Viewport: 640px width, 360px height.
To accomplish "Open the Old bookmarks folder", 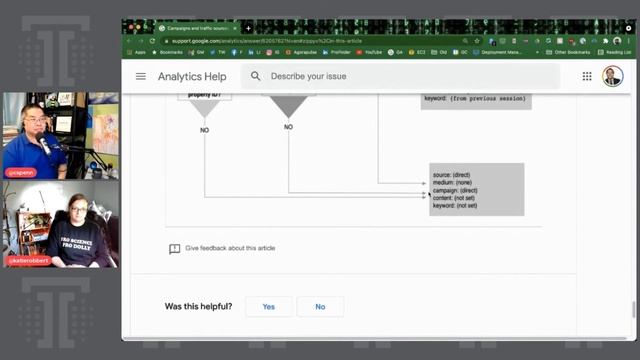I will pyautogui.click(x=439, y=52).
